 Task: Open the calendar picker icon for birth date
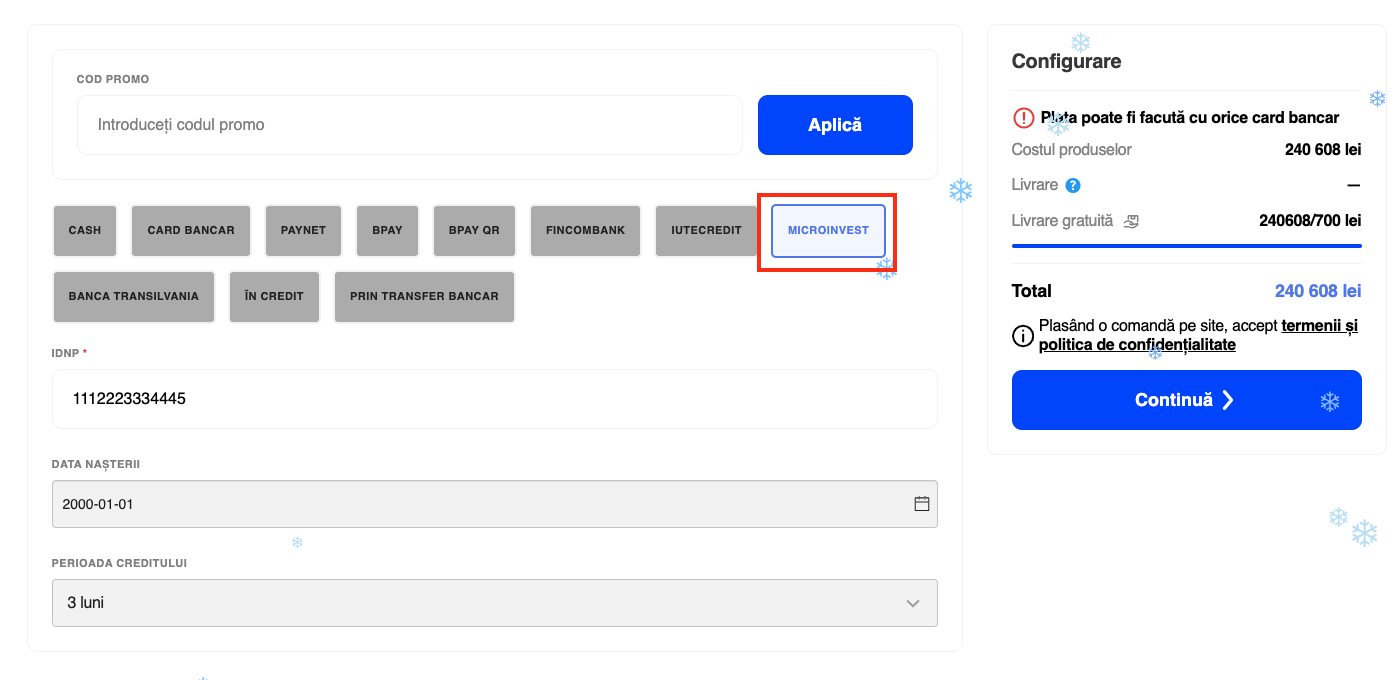coord(922,504)
